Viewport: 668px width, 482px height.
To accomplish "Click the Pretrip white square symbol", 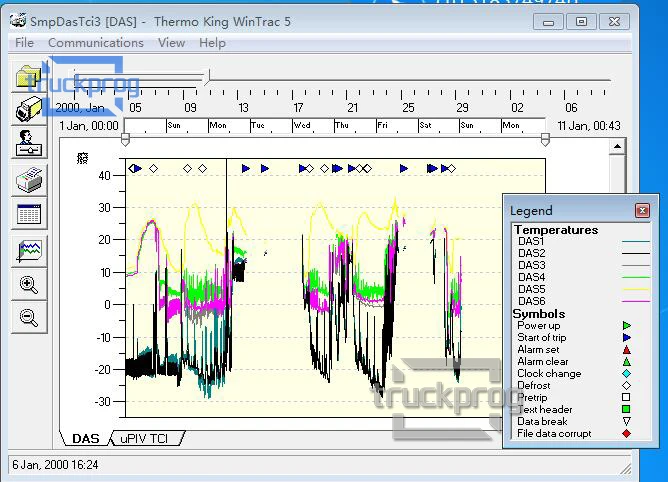I will [626, 397].
